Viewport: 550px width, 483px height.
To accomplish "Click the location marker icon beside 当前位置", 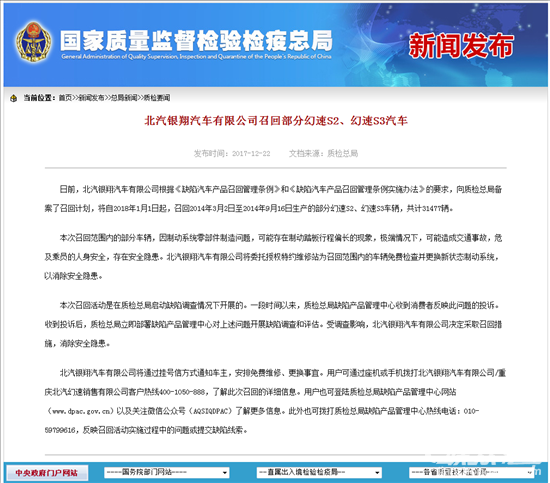I will 13,98.
